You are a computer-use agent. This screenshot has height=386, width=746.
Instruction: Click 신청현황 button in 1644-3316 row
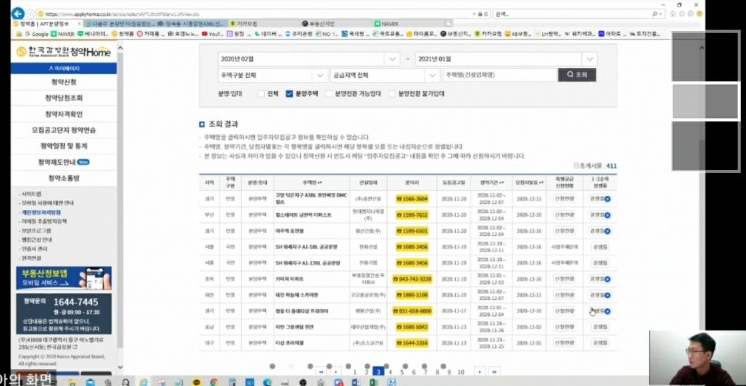click(564, 343)
